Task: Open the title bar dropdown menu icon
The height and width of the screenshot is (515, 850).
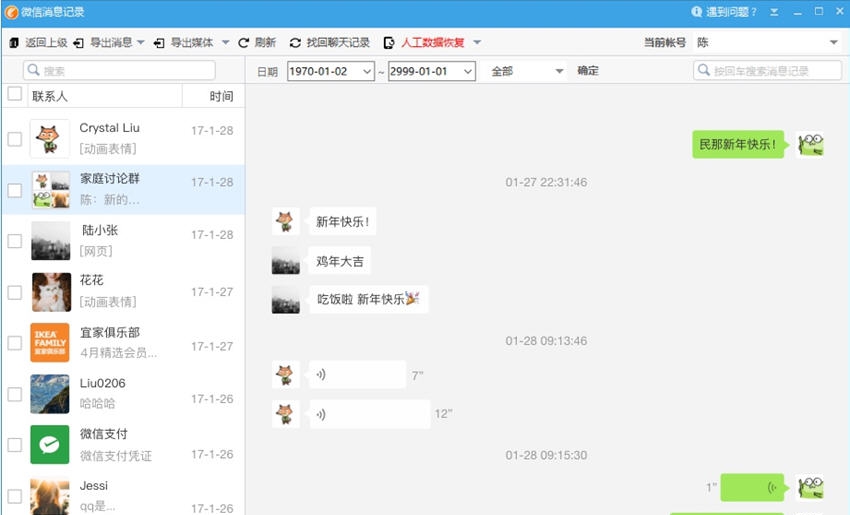Action: coord(774,12)
